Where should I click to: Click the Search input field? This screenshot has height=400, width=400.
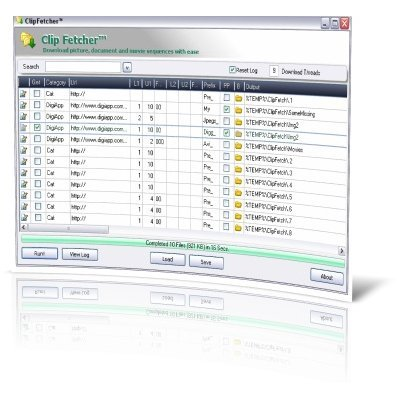click(83, 67)
